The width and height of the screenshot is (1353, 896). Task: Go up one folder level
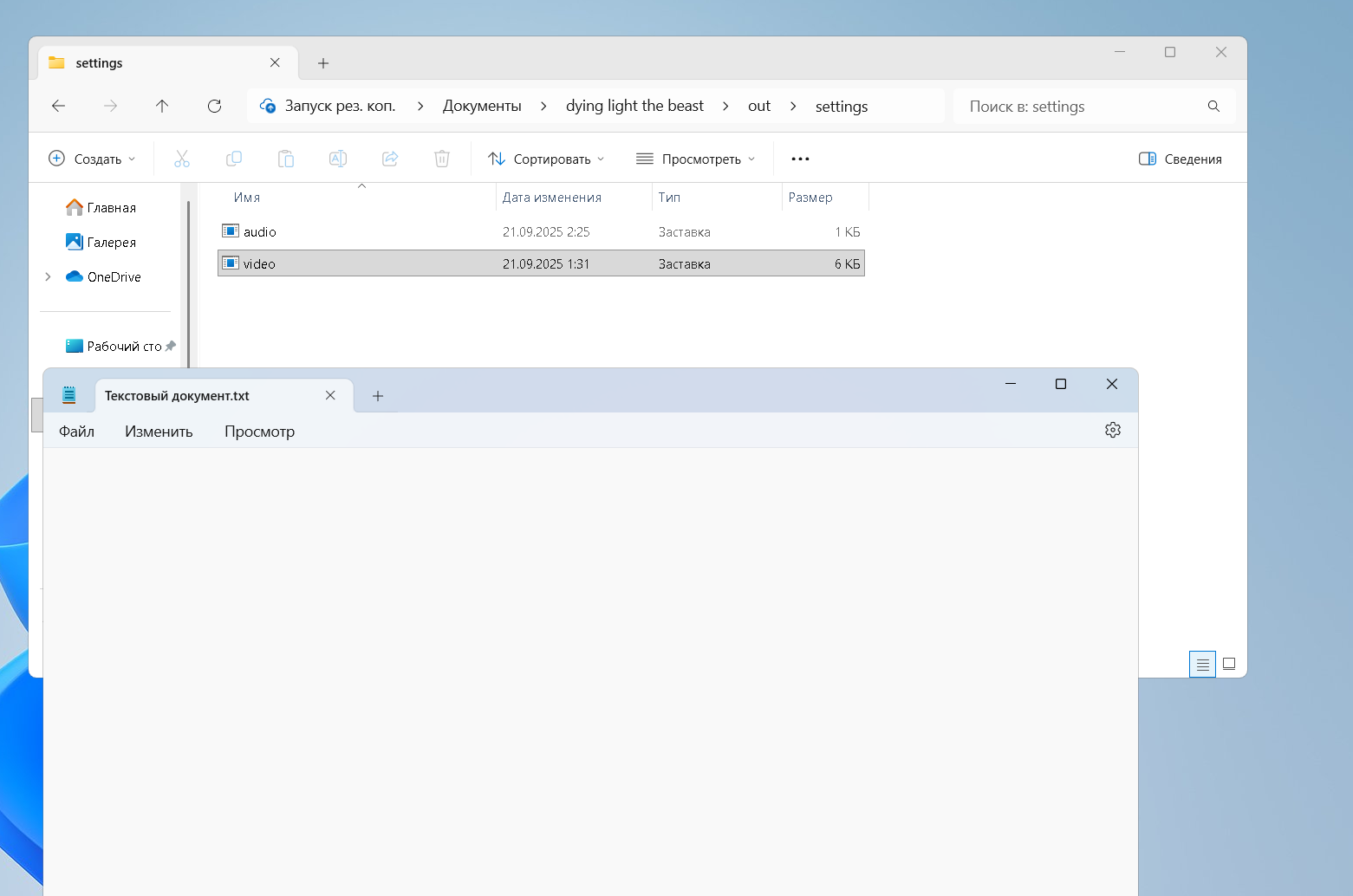162,106
